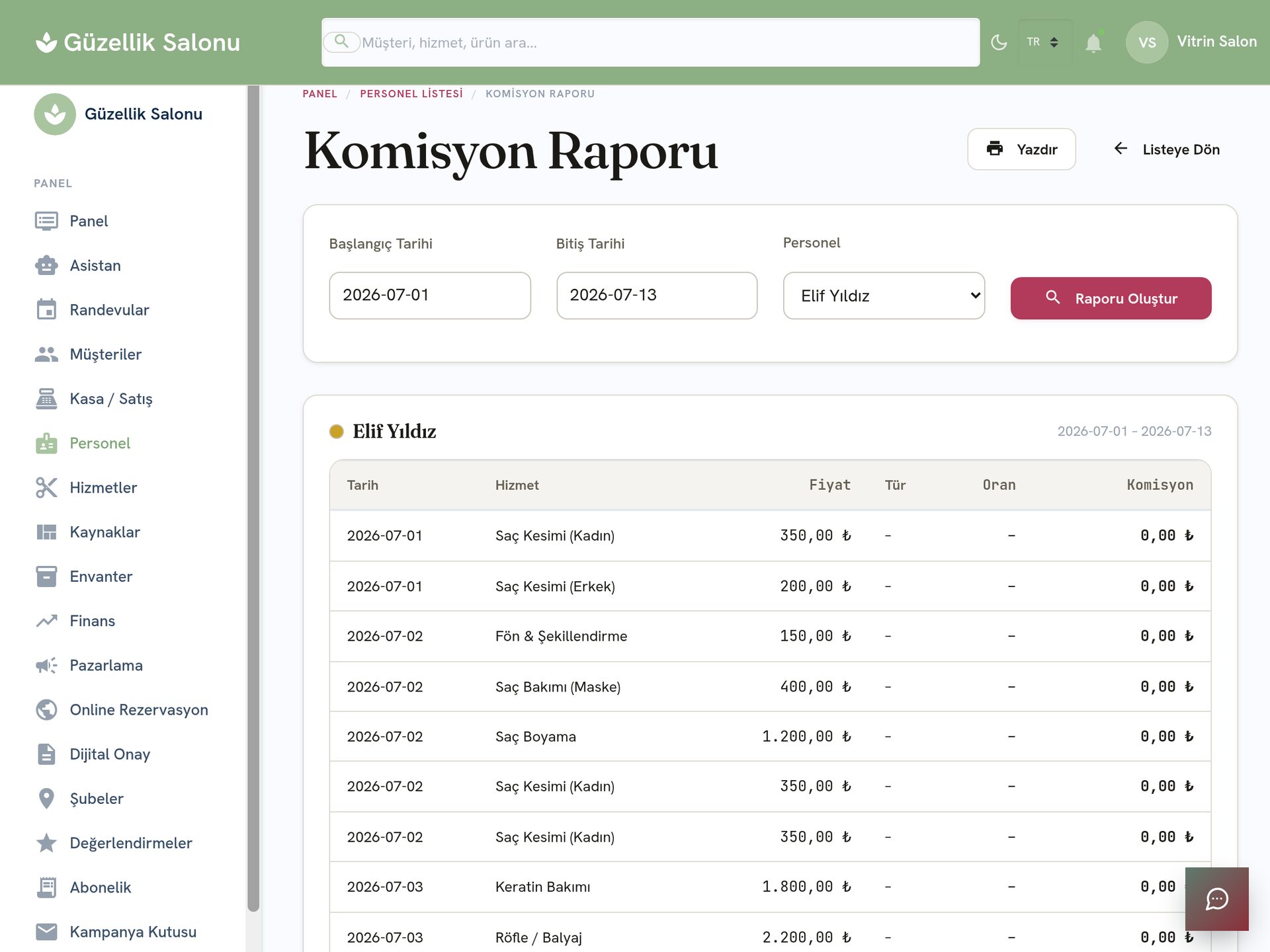1270x952 pixels.
Task: Click the VS user avatar
Action: (x=1147, y=42)
